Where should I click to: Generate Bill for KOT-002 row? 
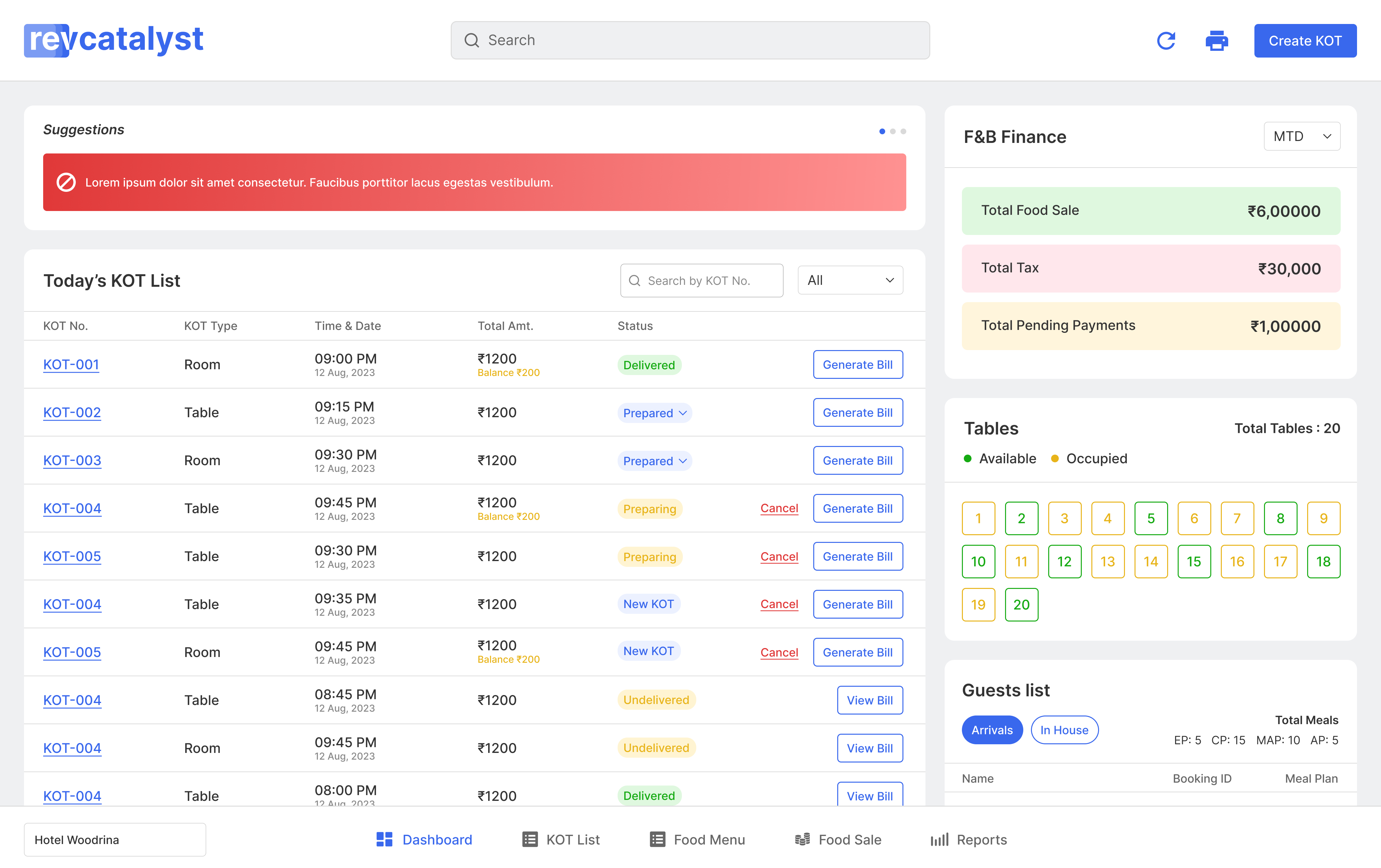pos(858,412)
